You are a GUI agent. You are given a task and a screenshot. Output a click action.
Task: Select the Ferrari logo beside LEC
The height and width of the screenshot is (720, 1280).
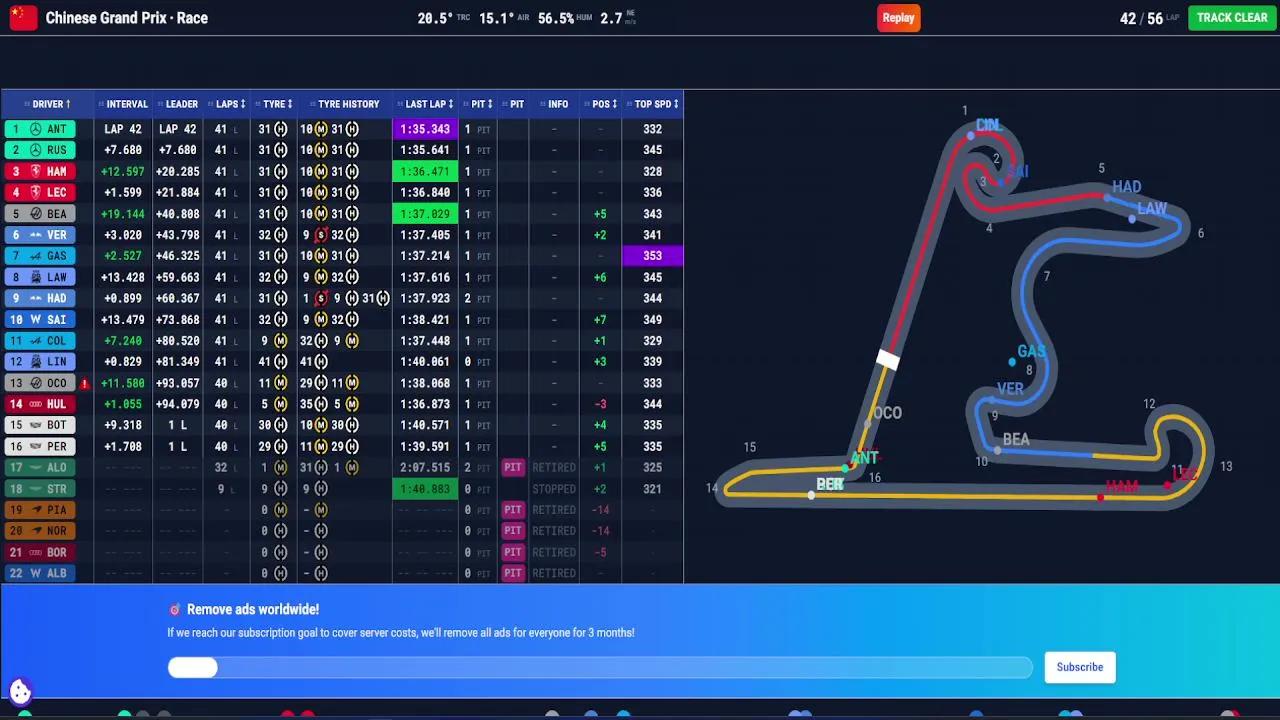(35, 193)
